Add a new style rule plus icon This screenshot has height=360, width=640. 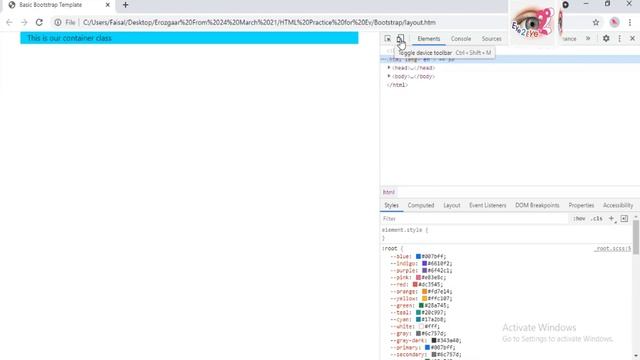[x=611, y=219]
